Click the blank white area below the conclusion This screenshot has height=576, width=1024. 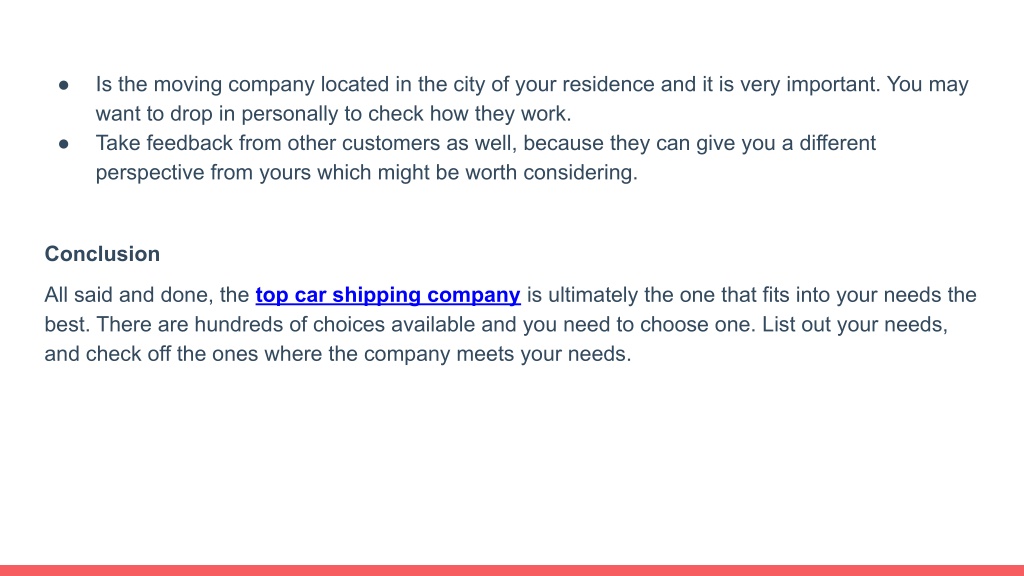[x=512, y=464]
